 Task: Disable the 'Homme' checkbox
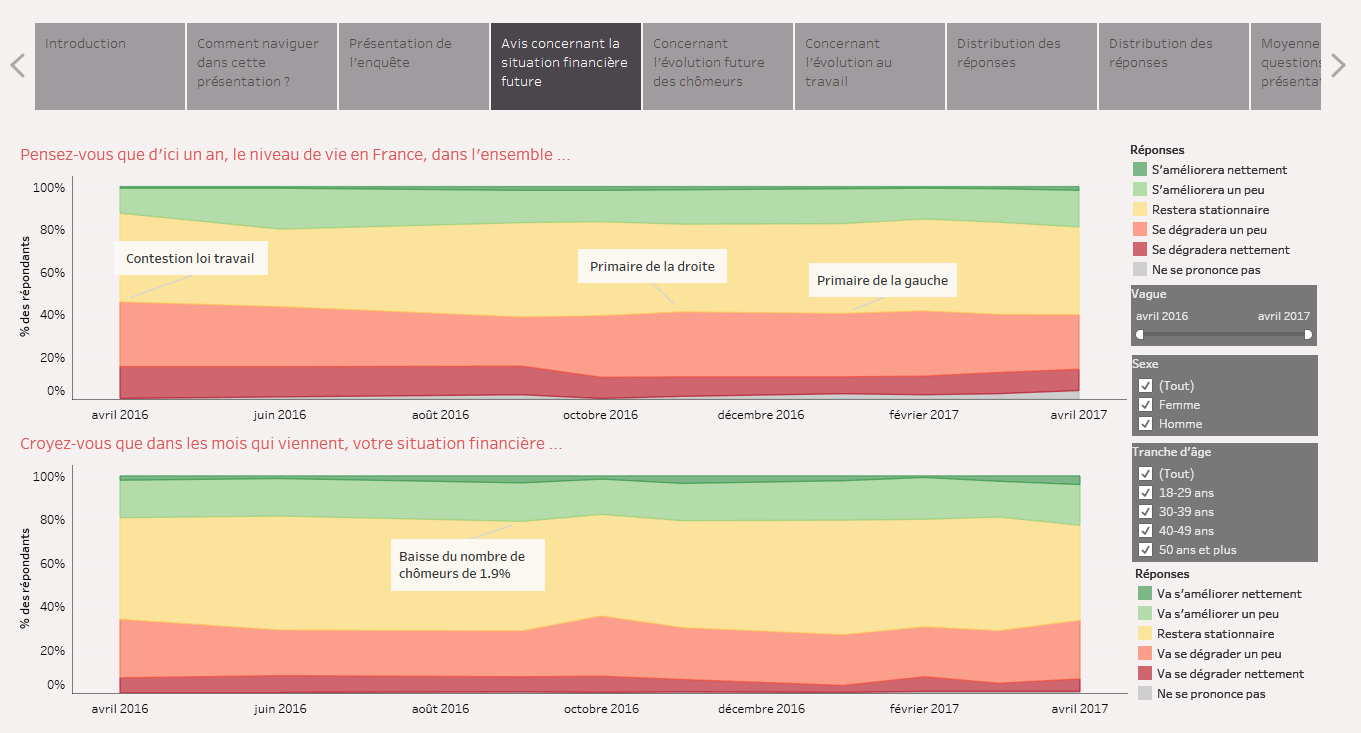click(x=1145, y=423)
